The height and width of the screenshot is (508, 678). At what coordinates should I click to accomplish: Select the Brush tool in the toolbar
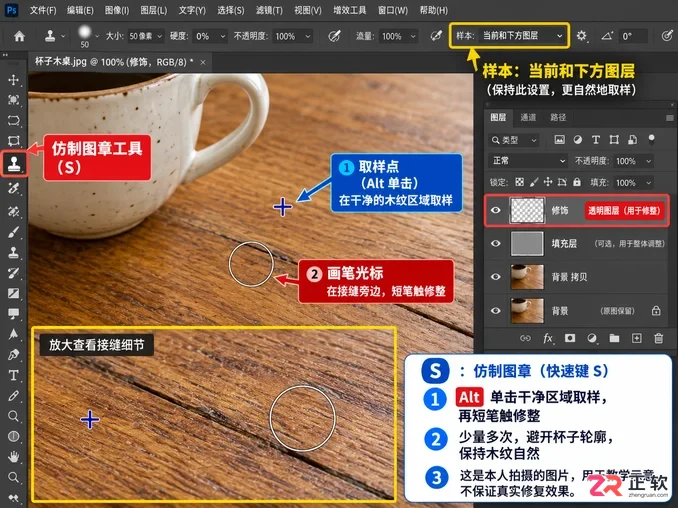click(13, 233)
